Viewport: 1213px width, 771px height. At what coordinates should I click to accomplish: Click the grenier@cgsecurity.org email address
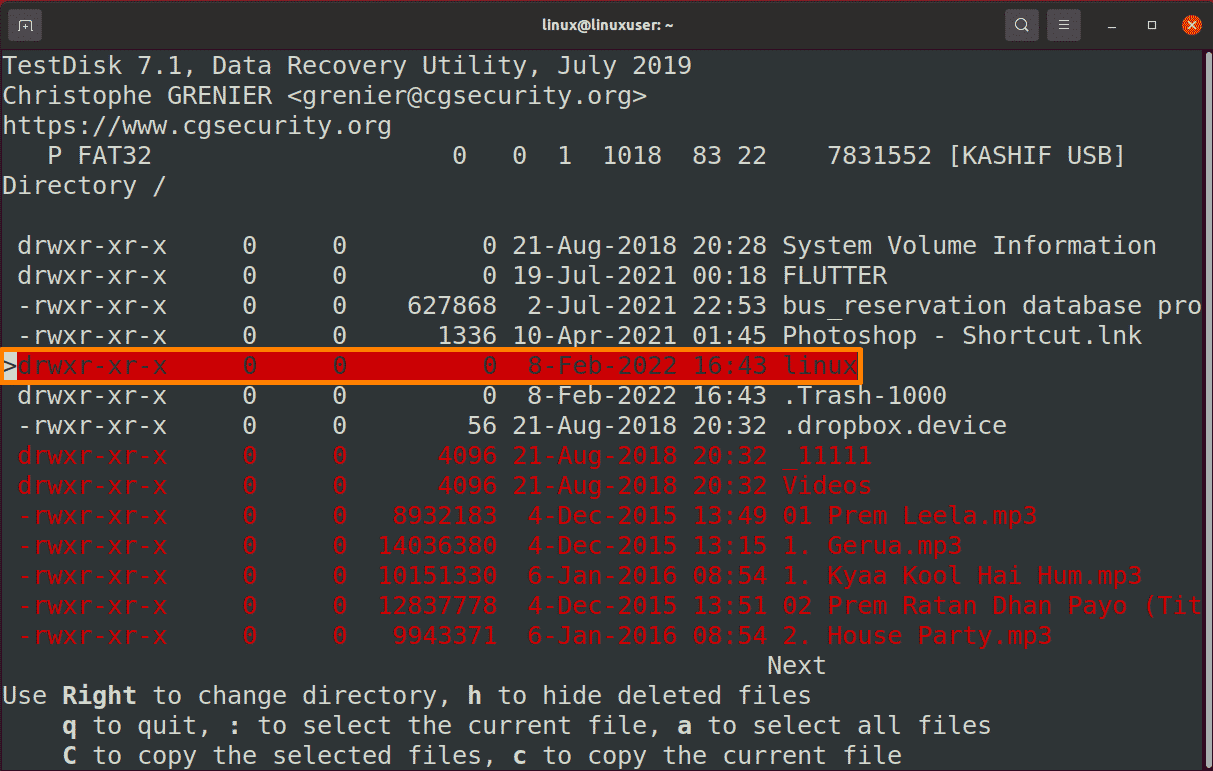pyautogui.click(x=467, y=96)
